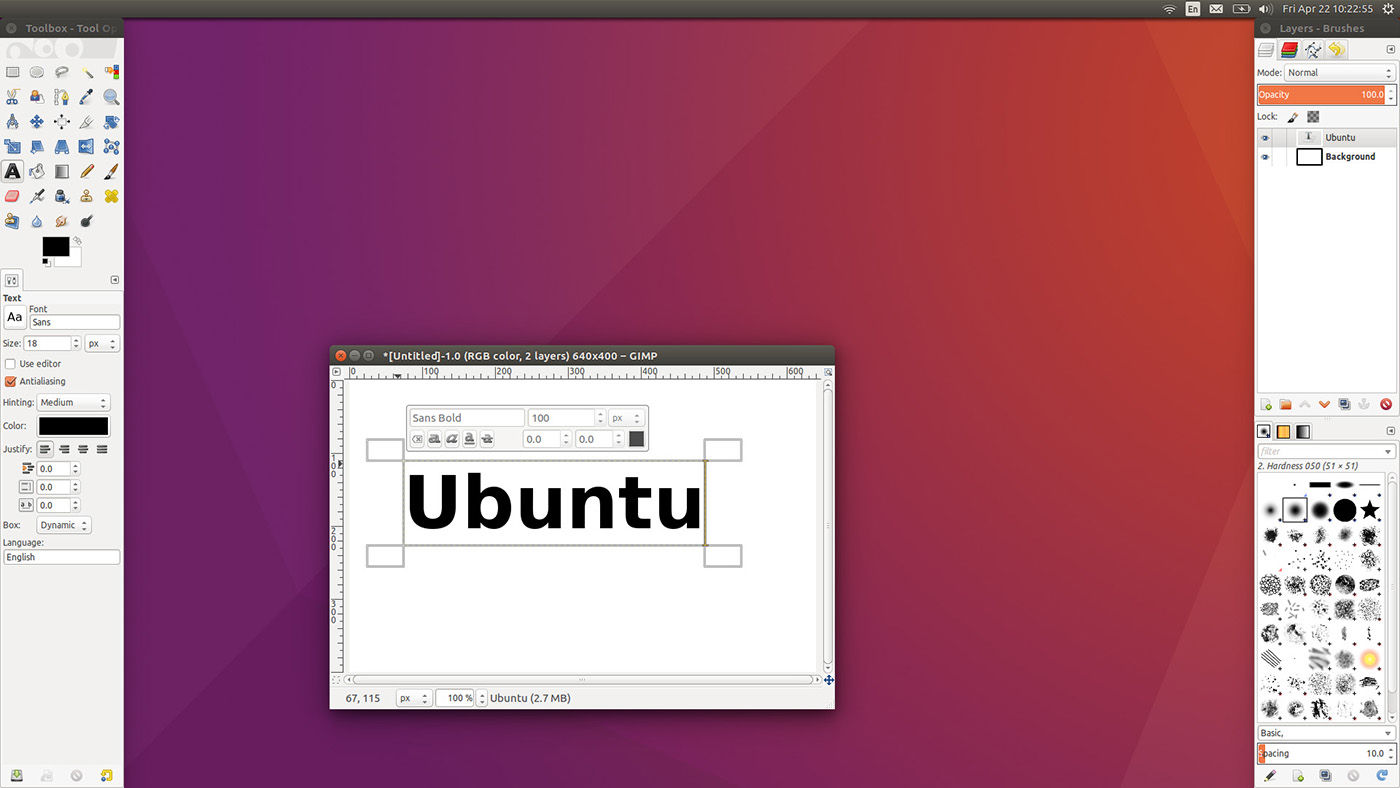Open the Size unit px dropdown in Tool Options
The height and width of the screenshot is (788, 1400).
pos(102,343)
